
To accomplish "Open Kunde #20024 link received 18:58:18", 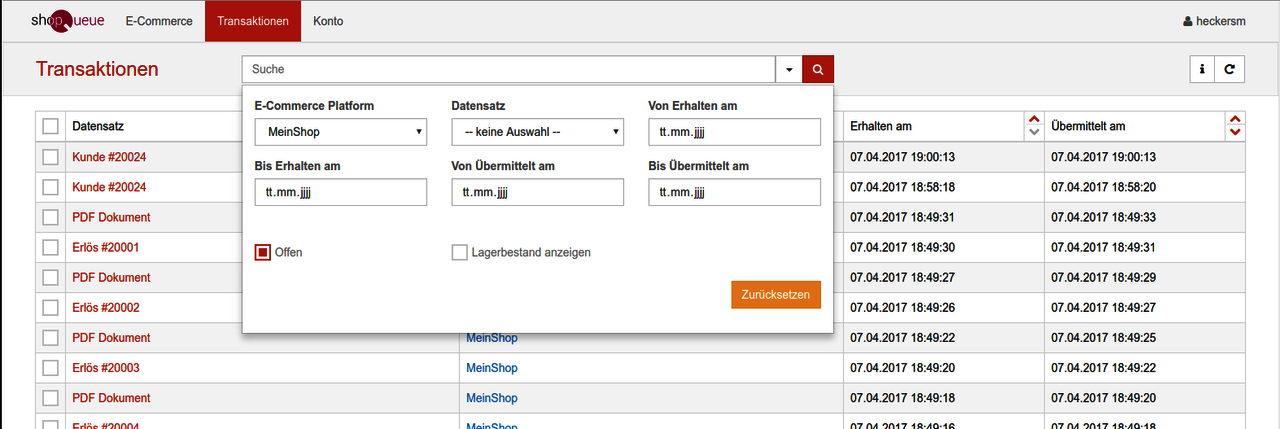I will 109,187.
